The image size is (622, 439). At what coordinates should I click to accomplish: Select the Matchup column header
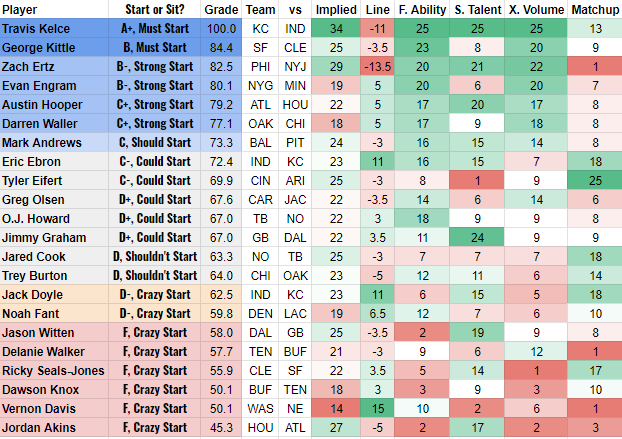click(x=594, y=9)
